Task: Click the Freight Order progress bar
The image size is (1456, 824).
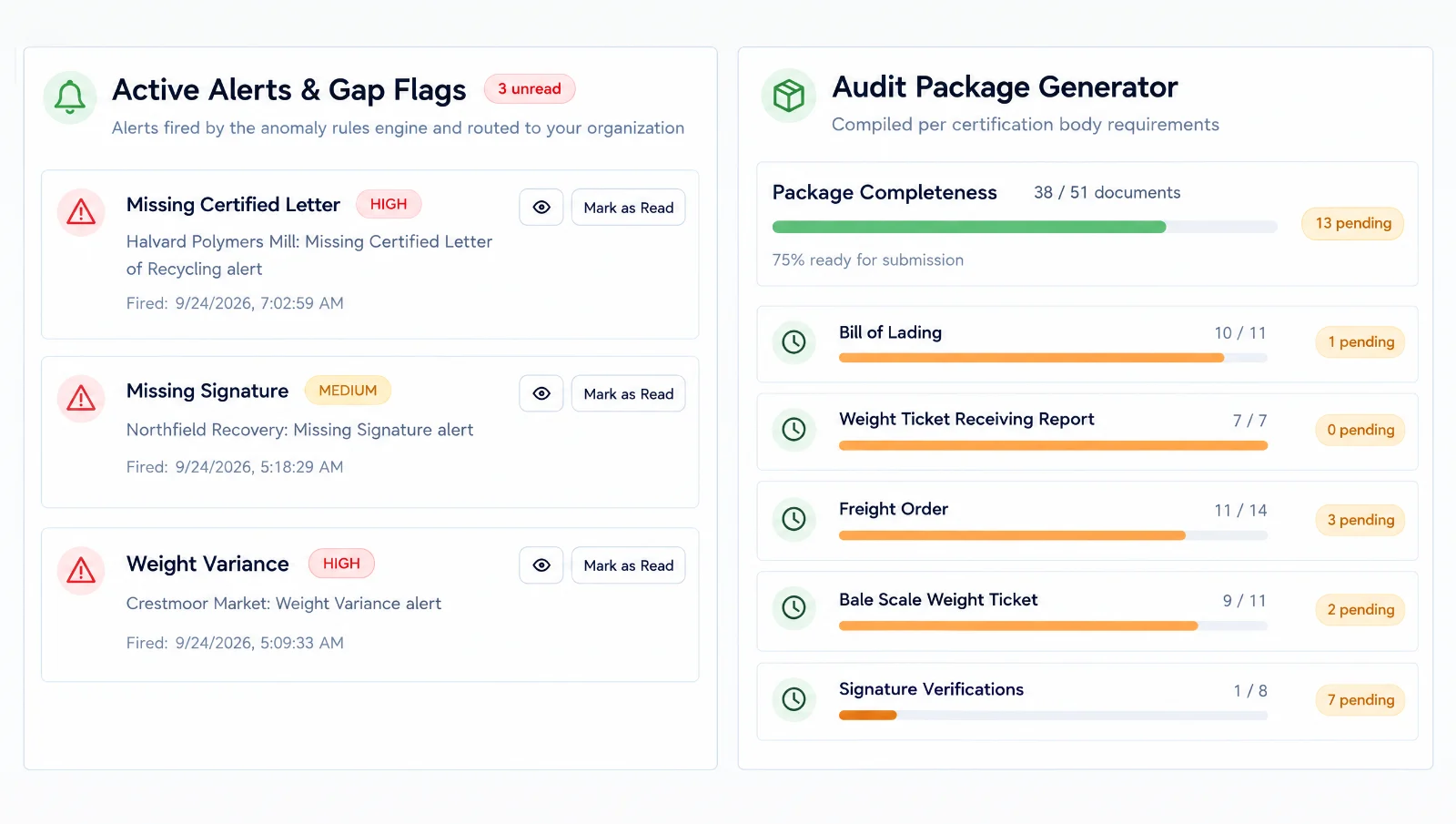Action: pos(1053,535)
